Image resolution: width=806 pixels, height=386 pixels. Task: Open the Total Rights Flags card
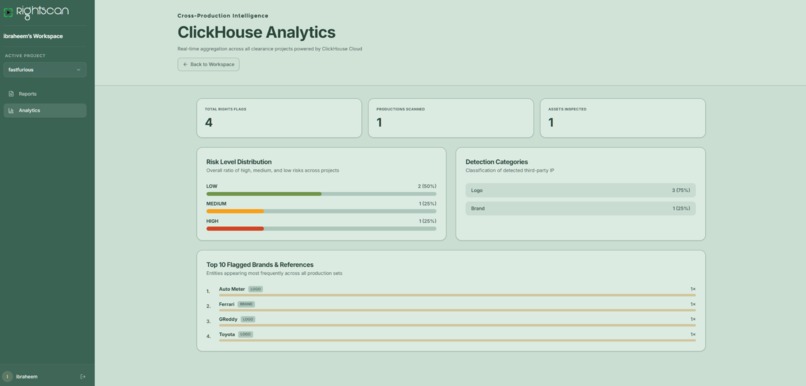tap(279, 118)
